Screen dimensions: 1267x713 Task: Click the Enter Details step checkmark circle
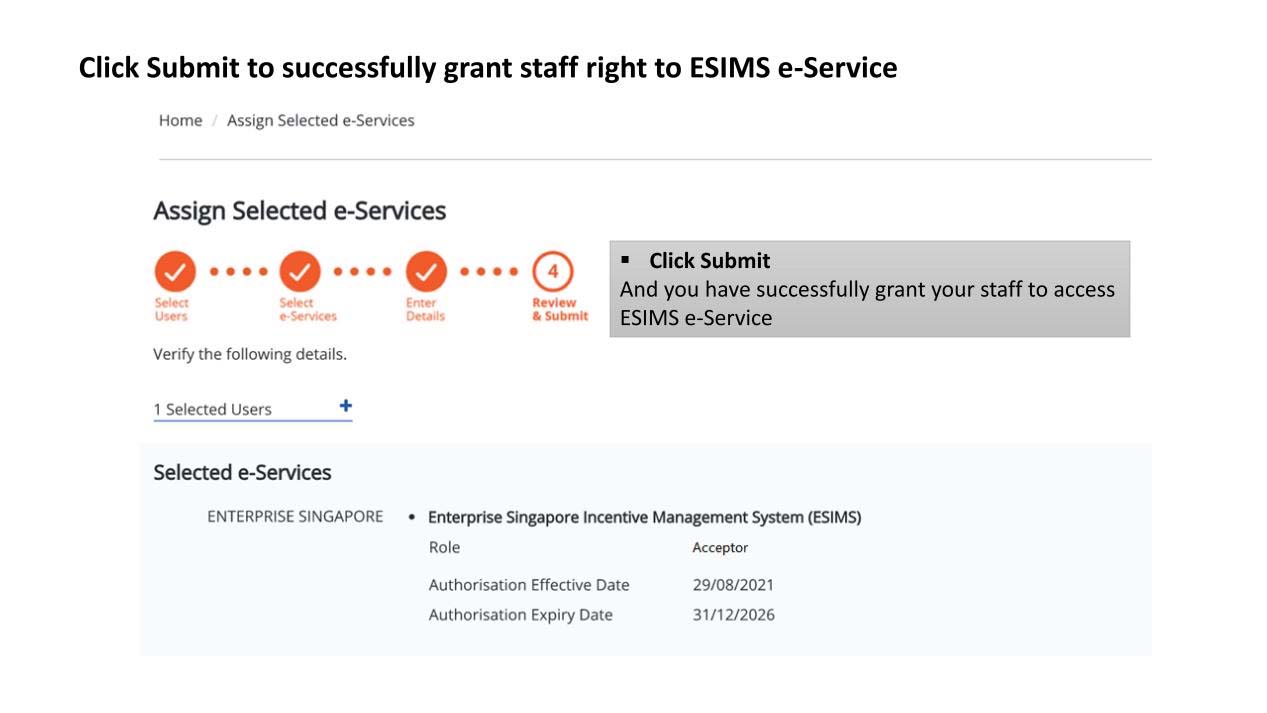tap(426, 271)
